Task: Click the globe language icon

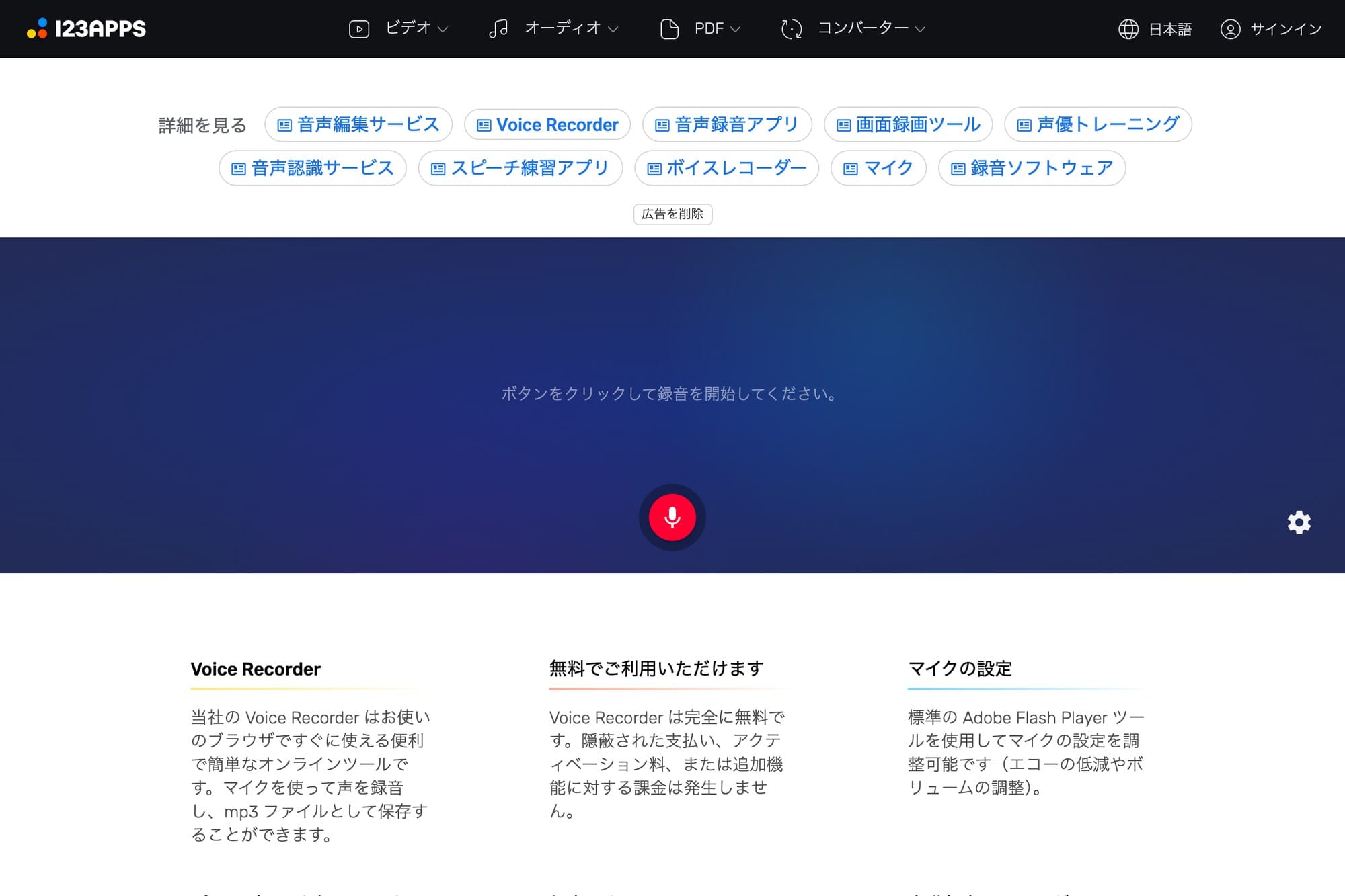Action: (x=1128, y=29)
